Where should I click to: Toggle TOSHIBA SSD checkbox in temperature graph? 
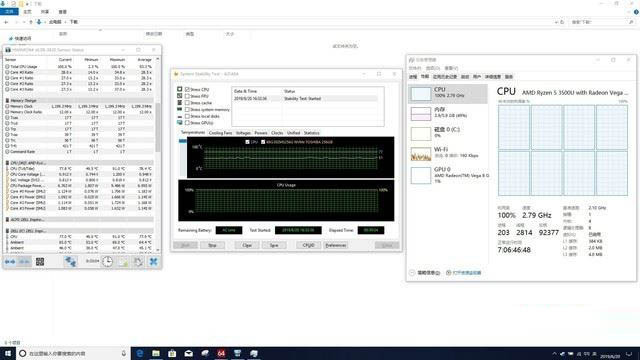coord(263,142)
